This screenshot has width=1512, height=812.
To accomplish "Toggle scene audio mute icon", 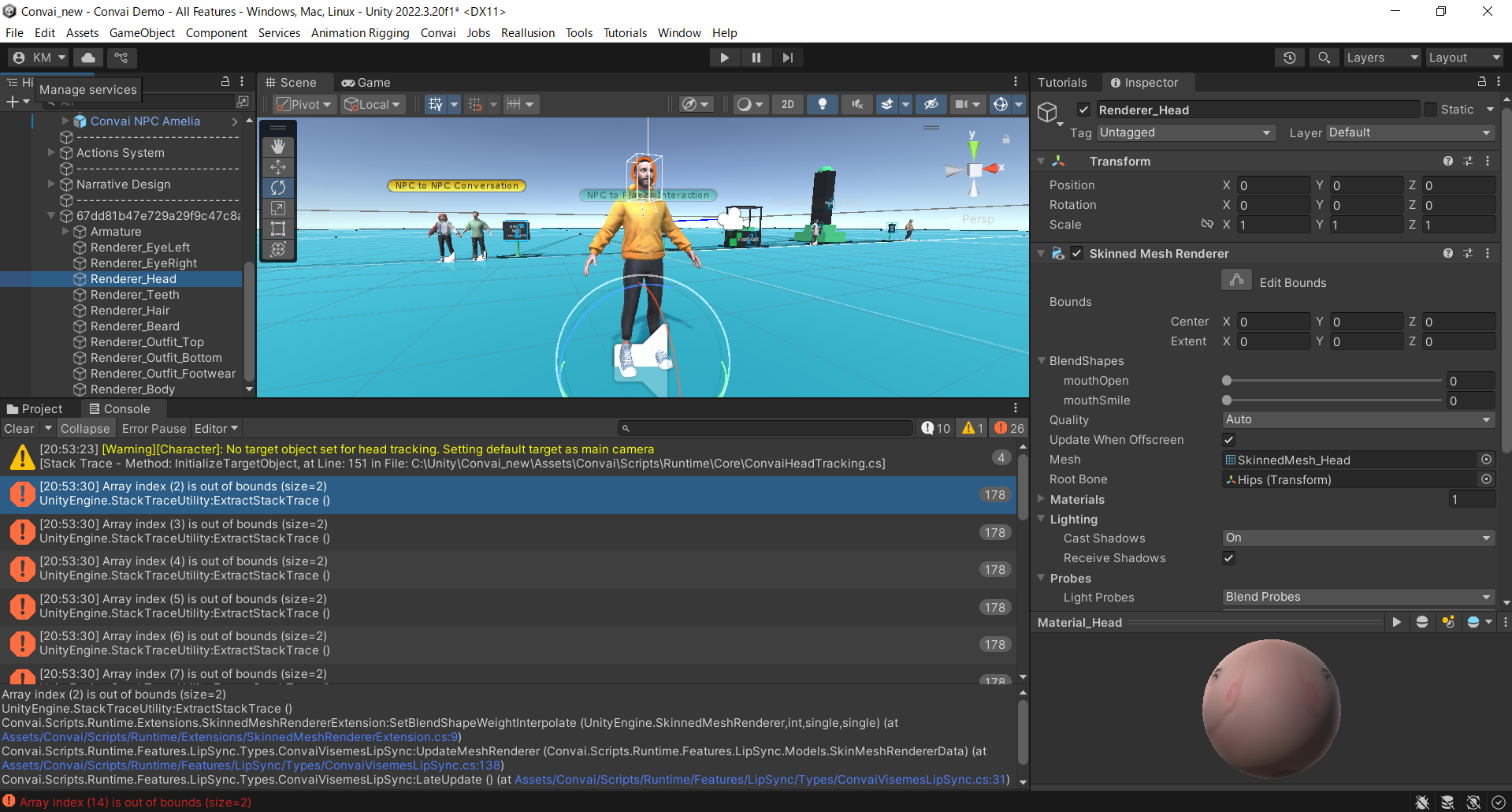I will pyautogui.click(x=857, y=104).
